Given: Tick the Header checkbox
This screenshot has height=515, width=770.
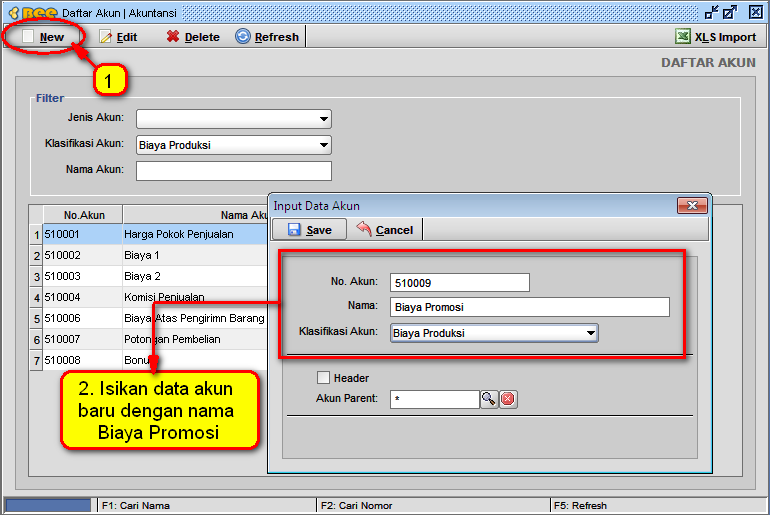Looking at the screenshot, I should tap(323, 378).
